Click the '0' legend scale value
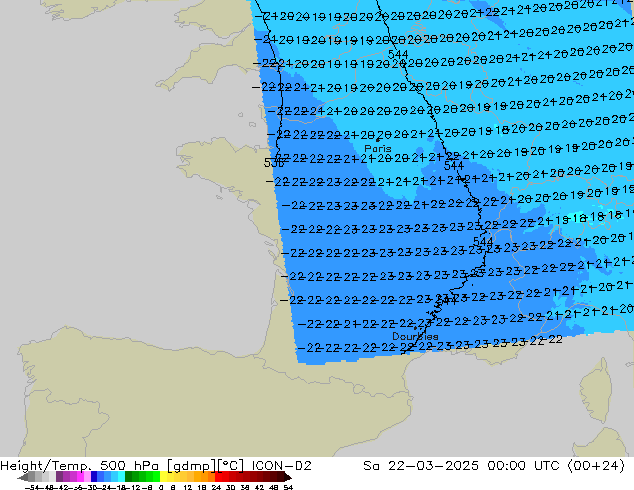 point(161,487)
